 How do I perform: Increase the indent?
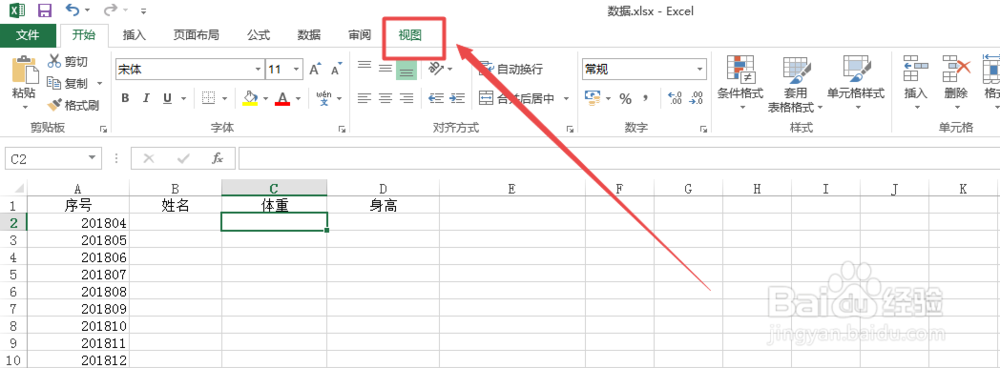[457, 98]
